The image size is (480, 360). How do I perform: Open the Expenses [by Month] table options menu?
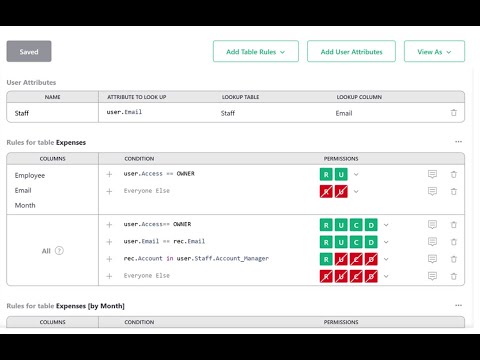click(x=459, y=305)
